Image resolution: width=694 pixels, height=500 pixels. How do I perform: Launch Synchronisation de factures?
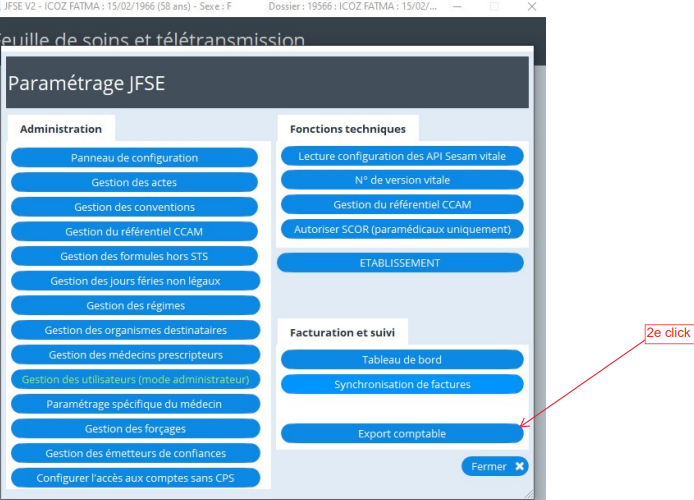pyautogui.click(x=401, y=384)
